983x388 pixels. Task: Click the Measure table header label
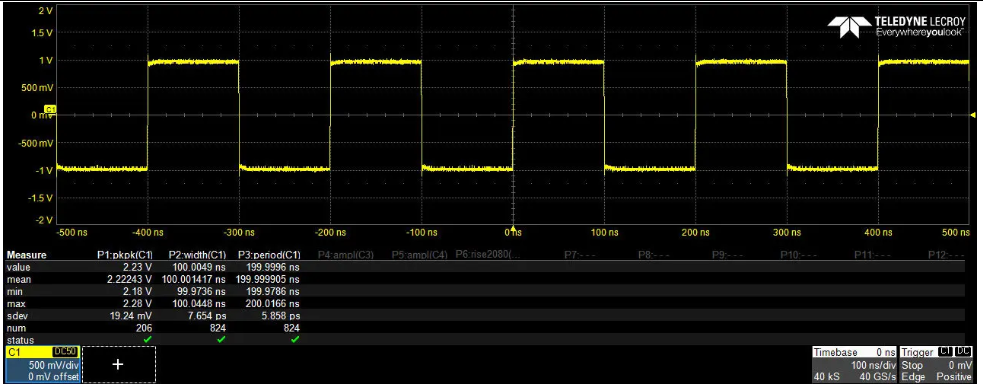26,256
